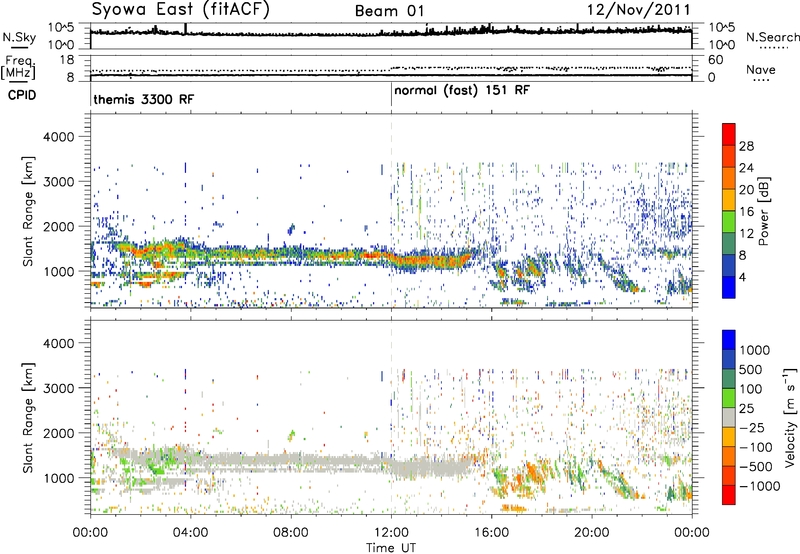Click the velocity panel 'Slant Range [km]' label
Screen dimensions: 800x554
point(28,417)
